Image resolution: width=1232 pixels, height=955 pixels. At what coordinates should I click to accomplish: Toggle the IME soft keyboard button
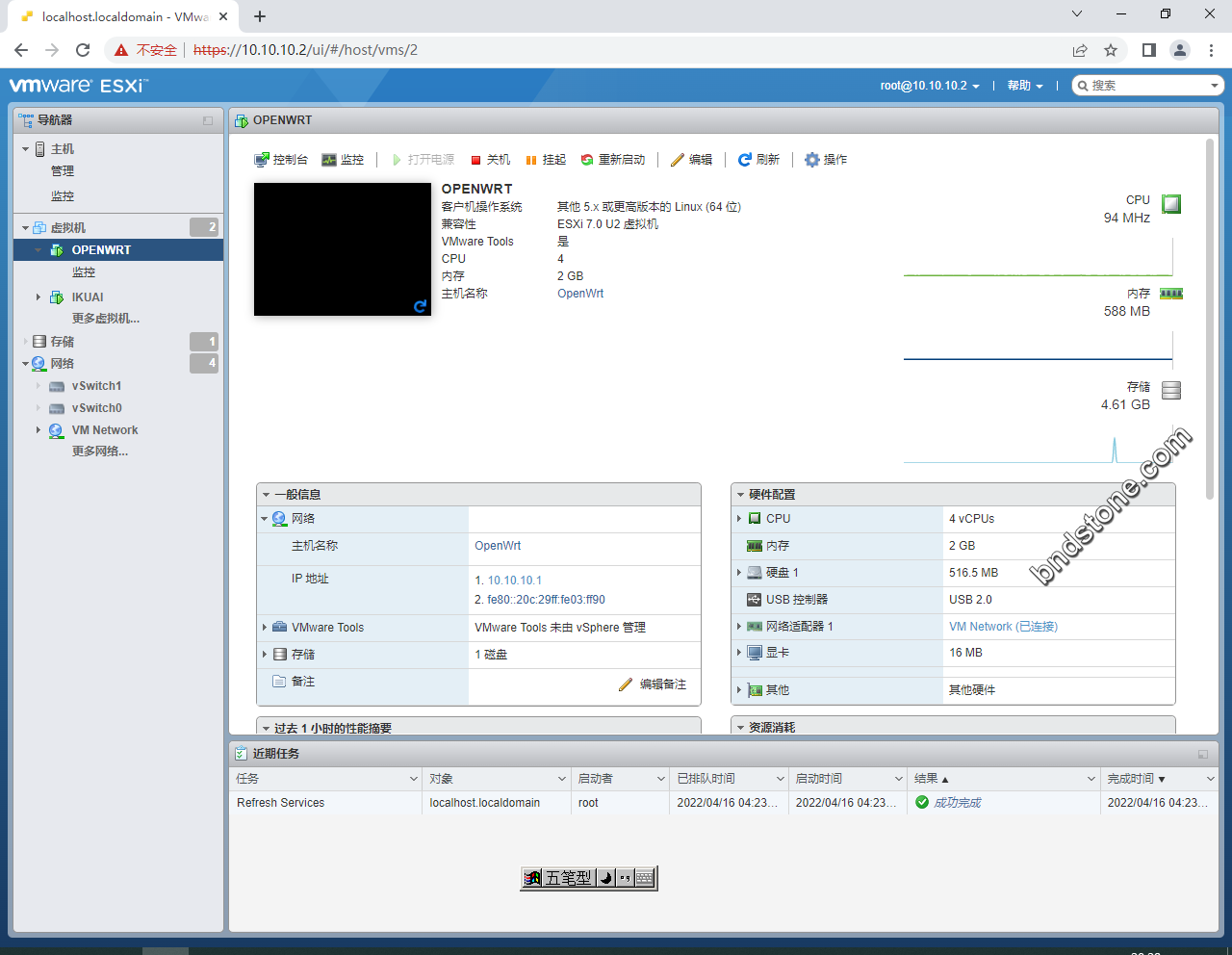645,878
